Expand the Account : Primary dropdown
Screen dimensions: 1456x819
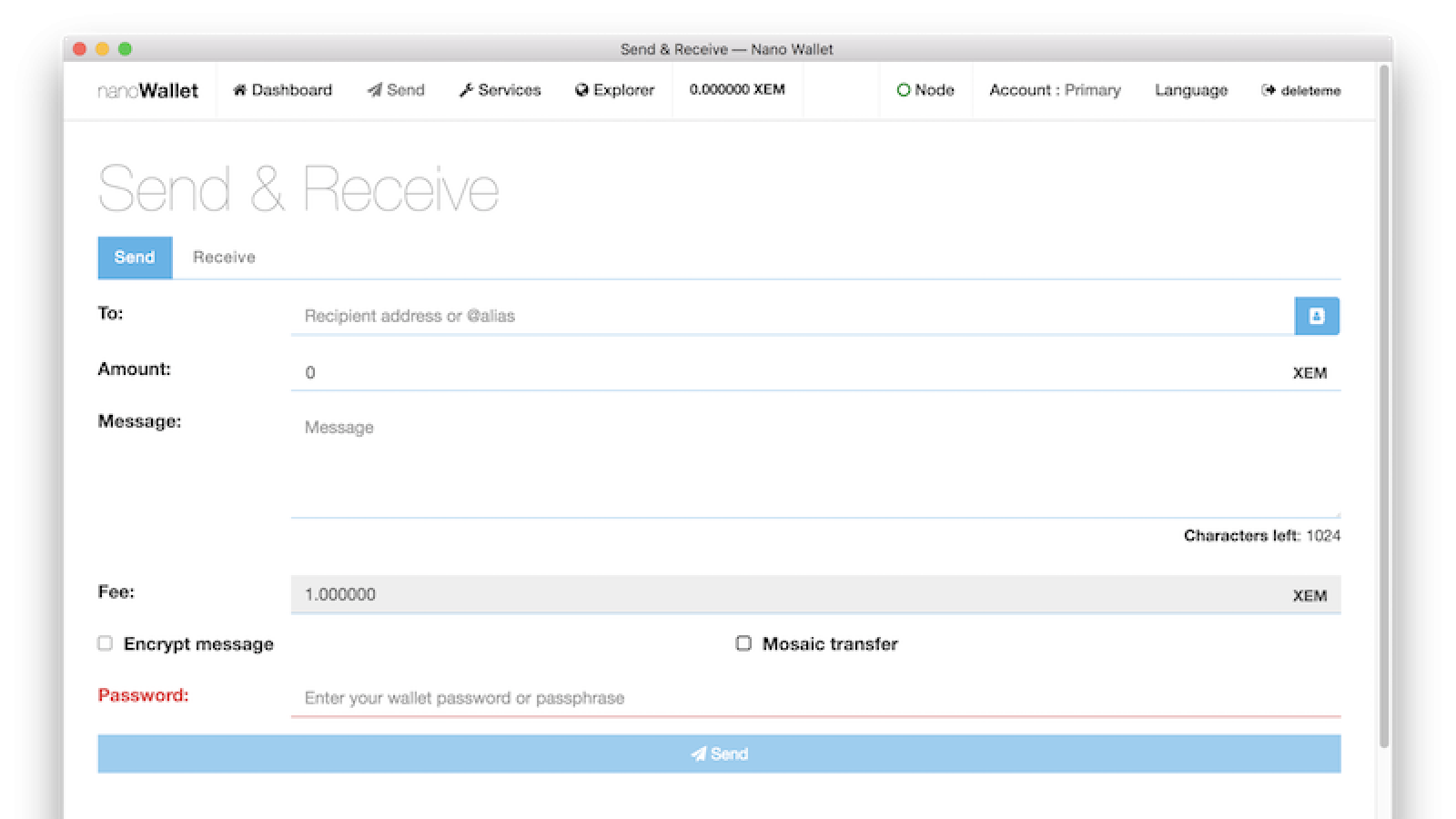click(1055, 90)
